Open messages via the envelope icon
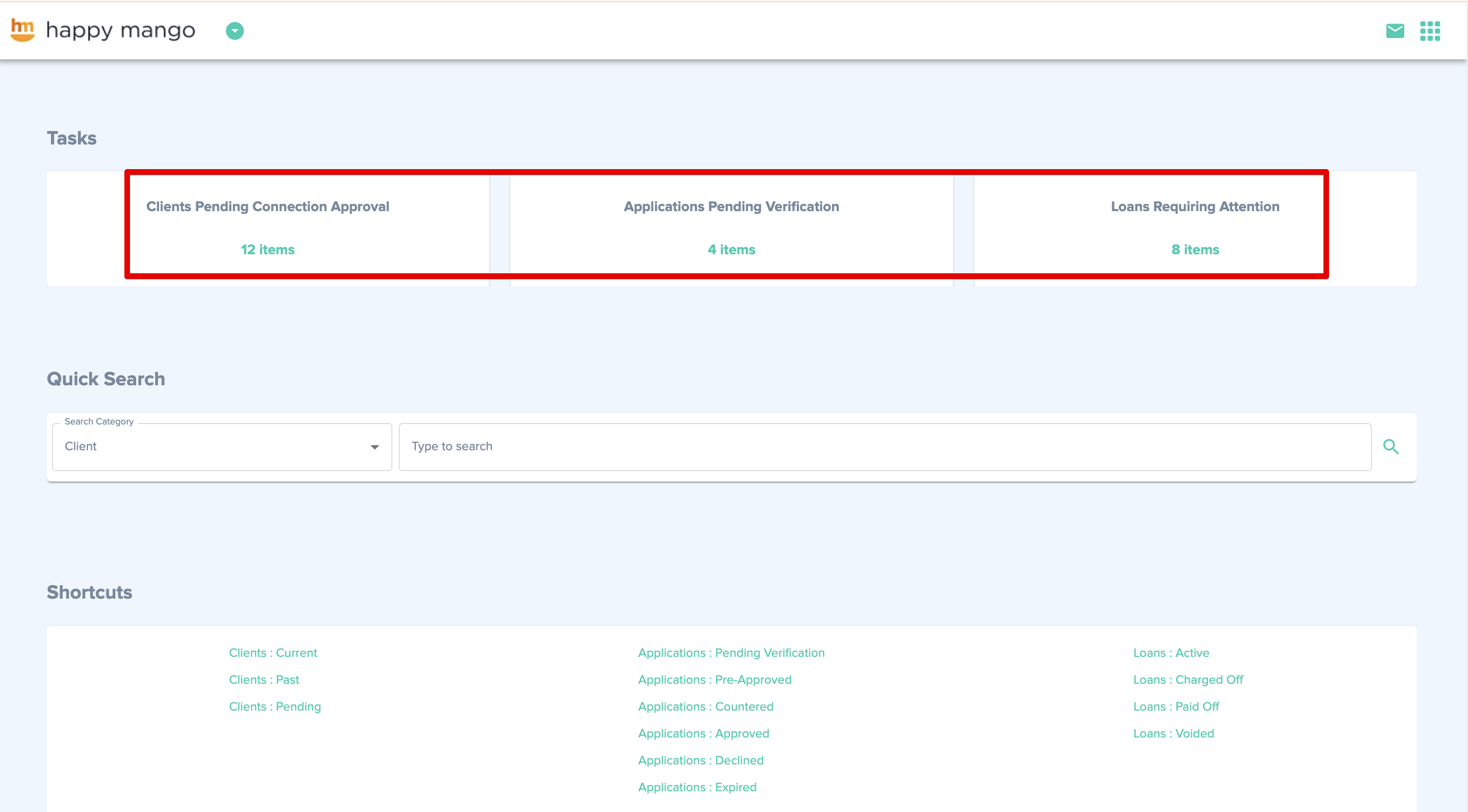The width and height of the screenshot is (1468, 812). 1395,31
